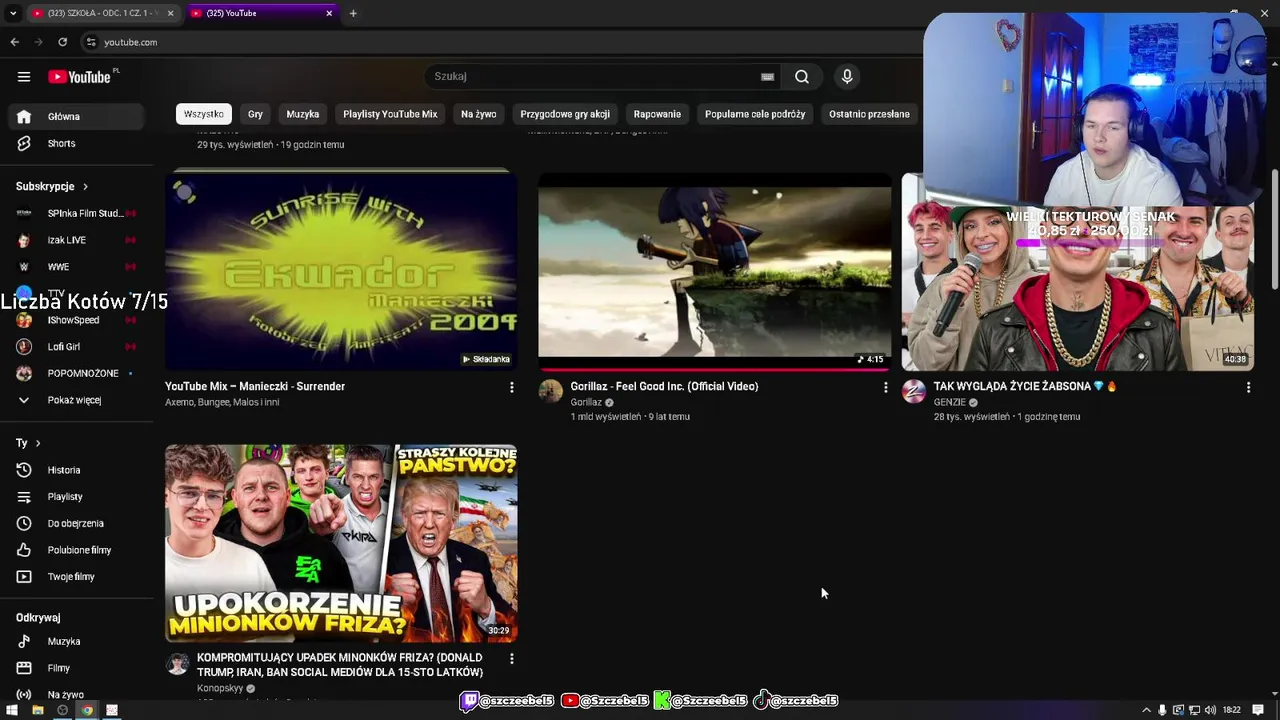Open the GENZIE channel name link
Screen dimensions: 1280x720
pyautogui.click(x=950, y=402)
